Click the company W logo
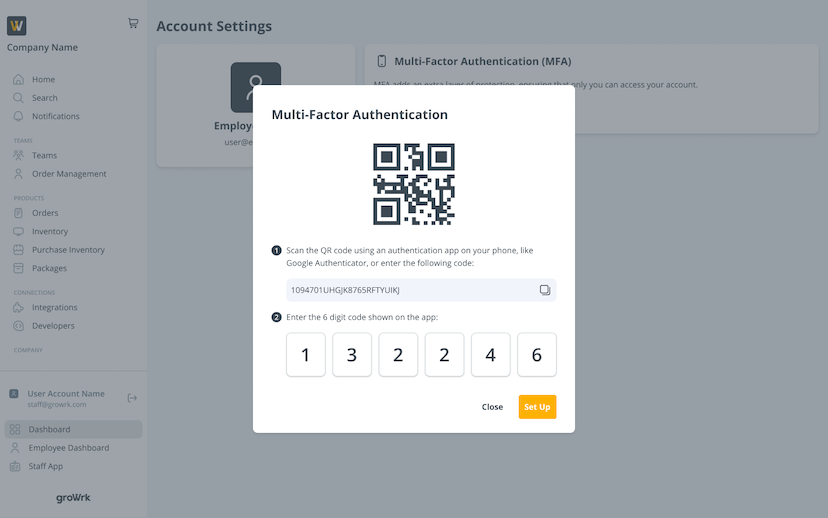Viewport: 828px width, 518px height. click(x=17, y=26)
